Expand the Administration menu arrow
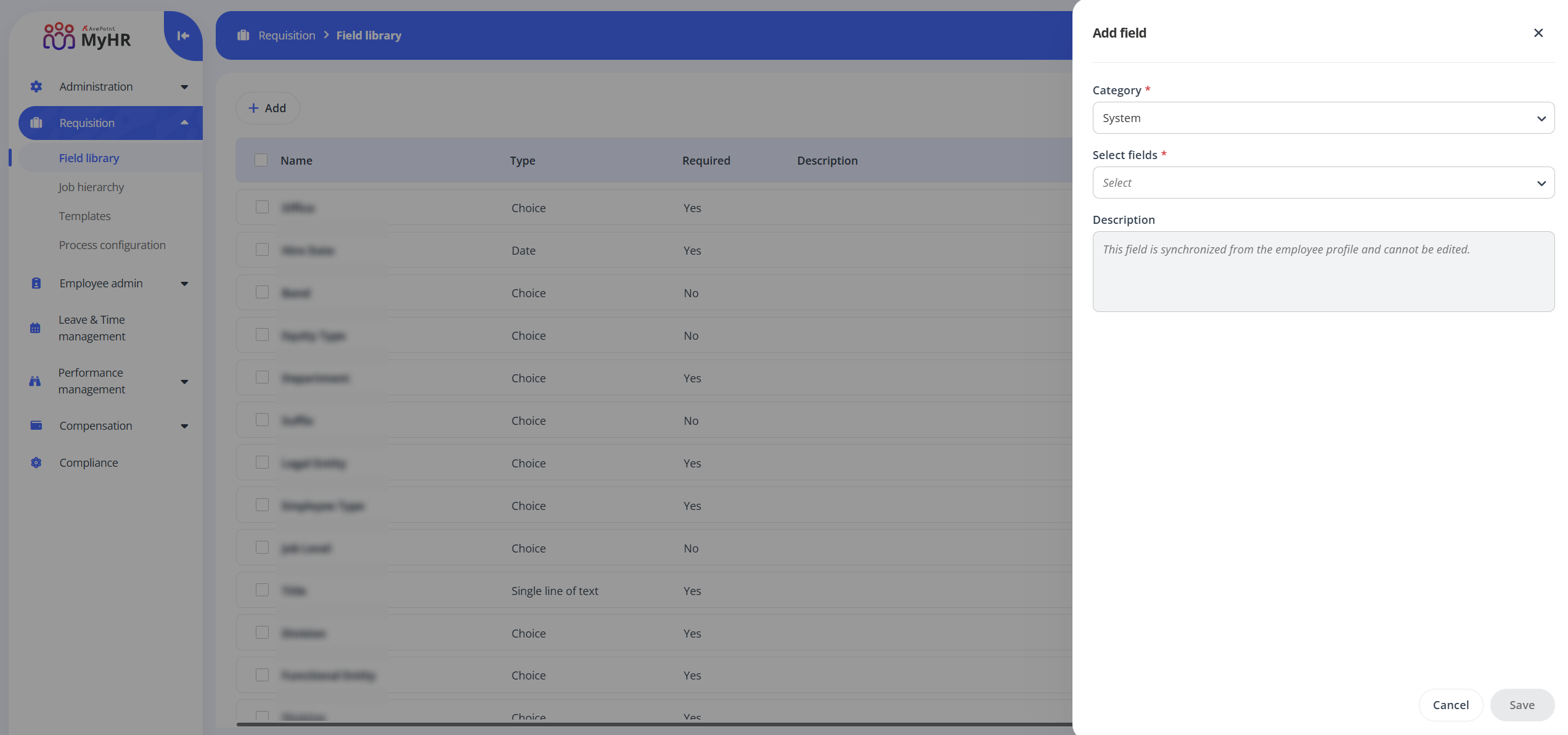This screenshot has width=1568, height=735. pyautogui.click(x=184, y=87)
